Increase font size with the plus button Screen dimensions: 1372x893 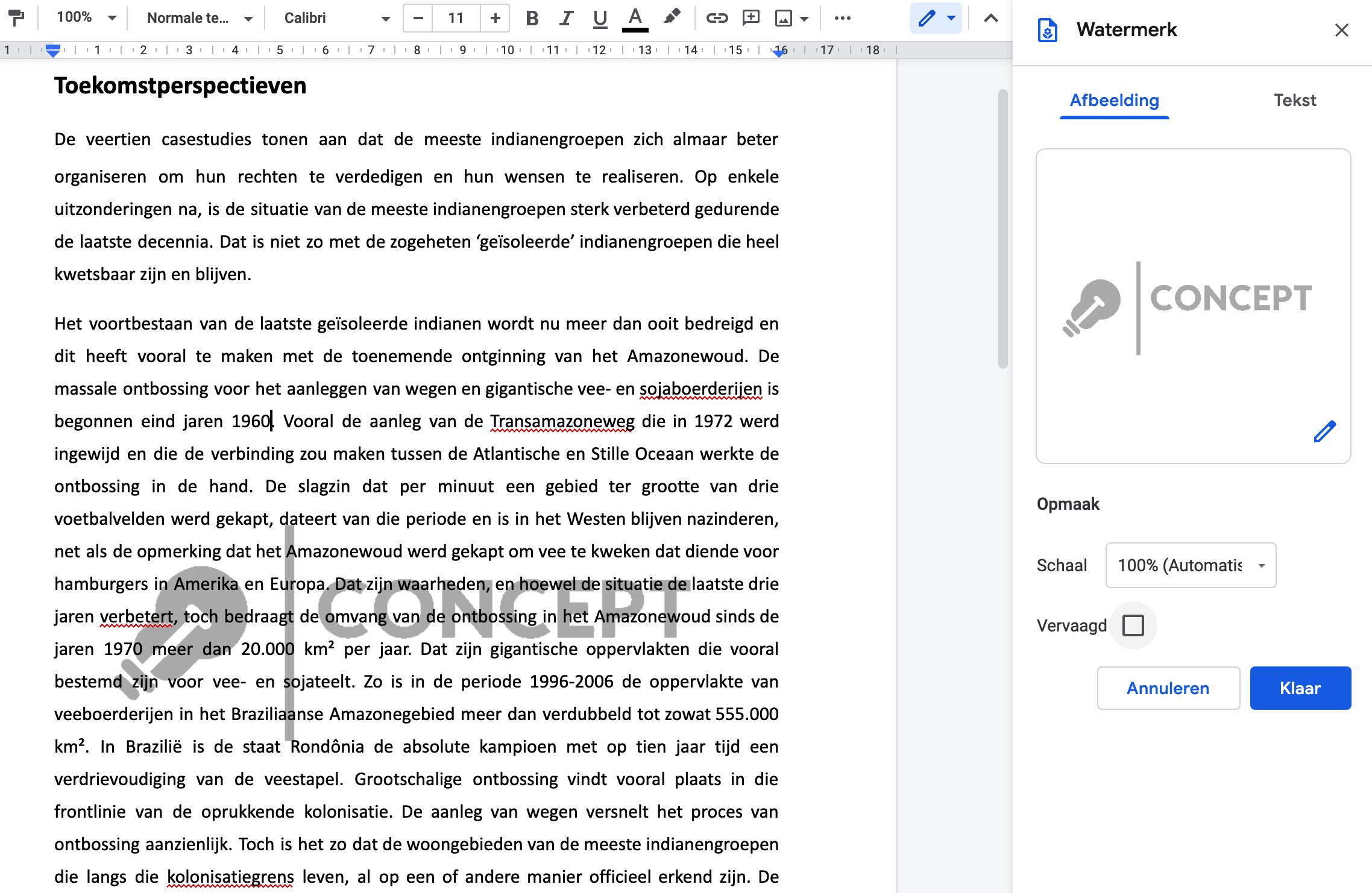495,18
